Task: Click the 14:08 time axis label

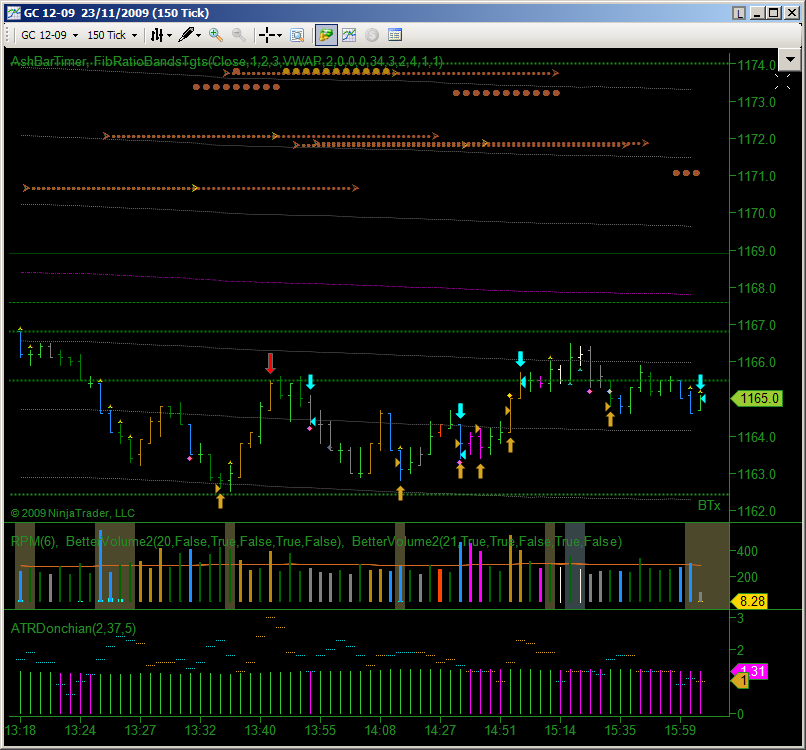Action: click(x=380, y=730)
